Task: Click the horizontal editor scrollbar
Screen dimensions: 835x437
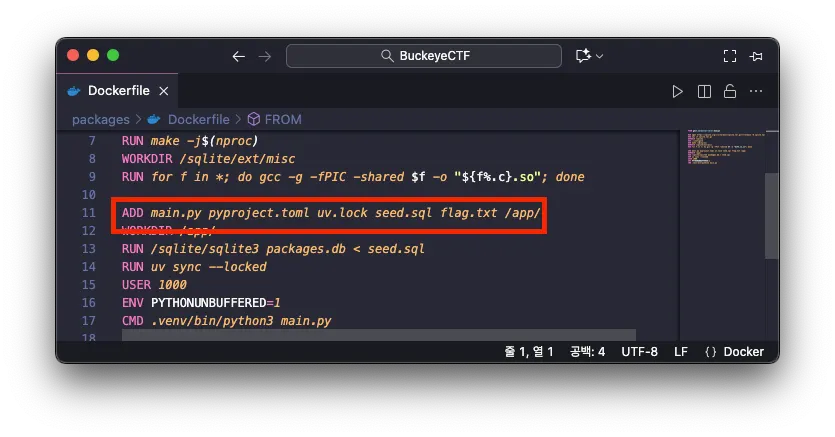Action: click(379, 335)
